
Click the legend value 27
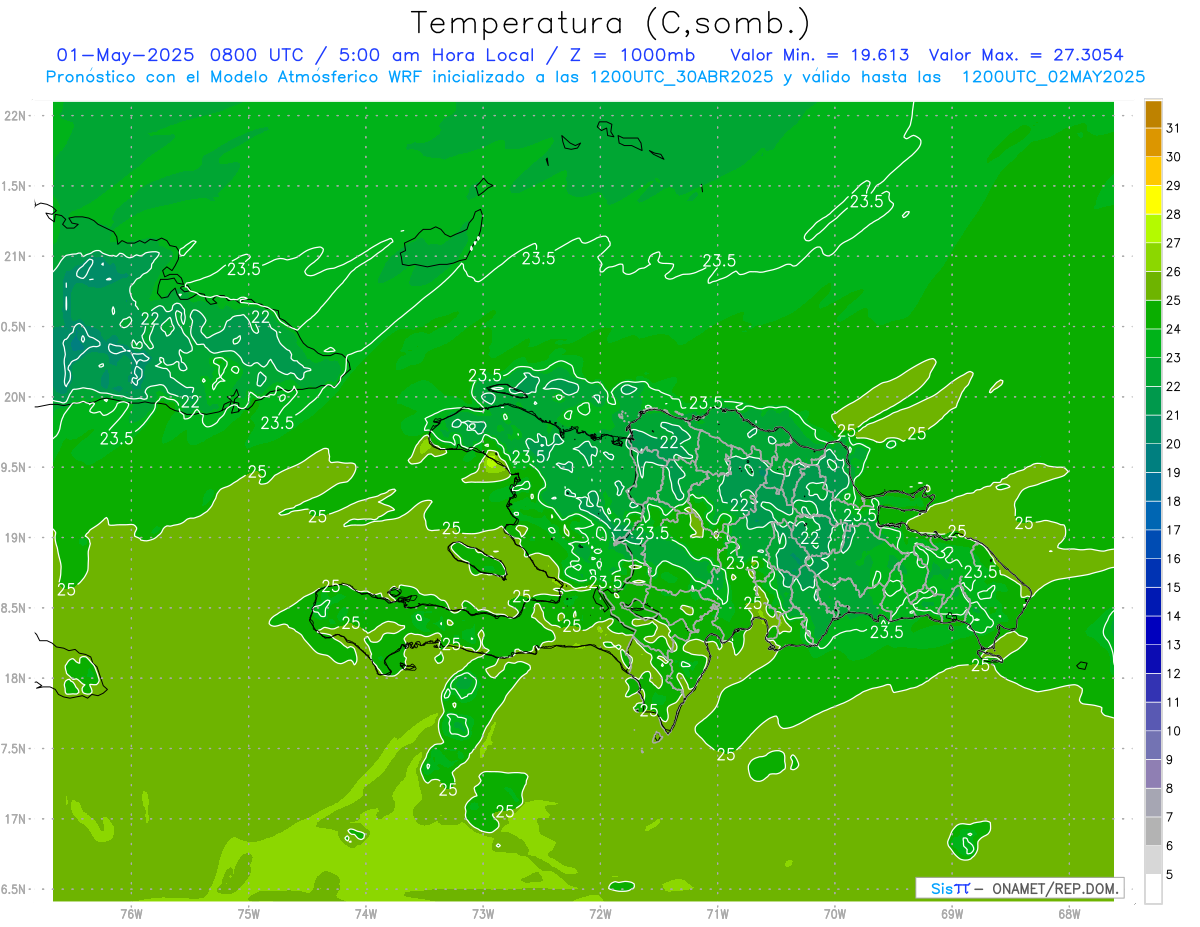pos(1174,242)
